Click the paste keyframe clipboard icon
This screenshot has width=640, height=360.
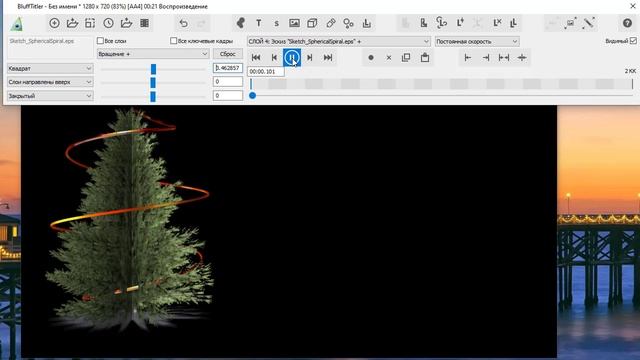425,58
